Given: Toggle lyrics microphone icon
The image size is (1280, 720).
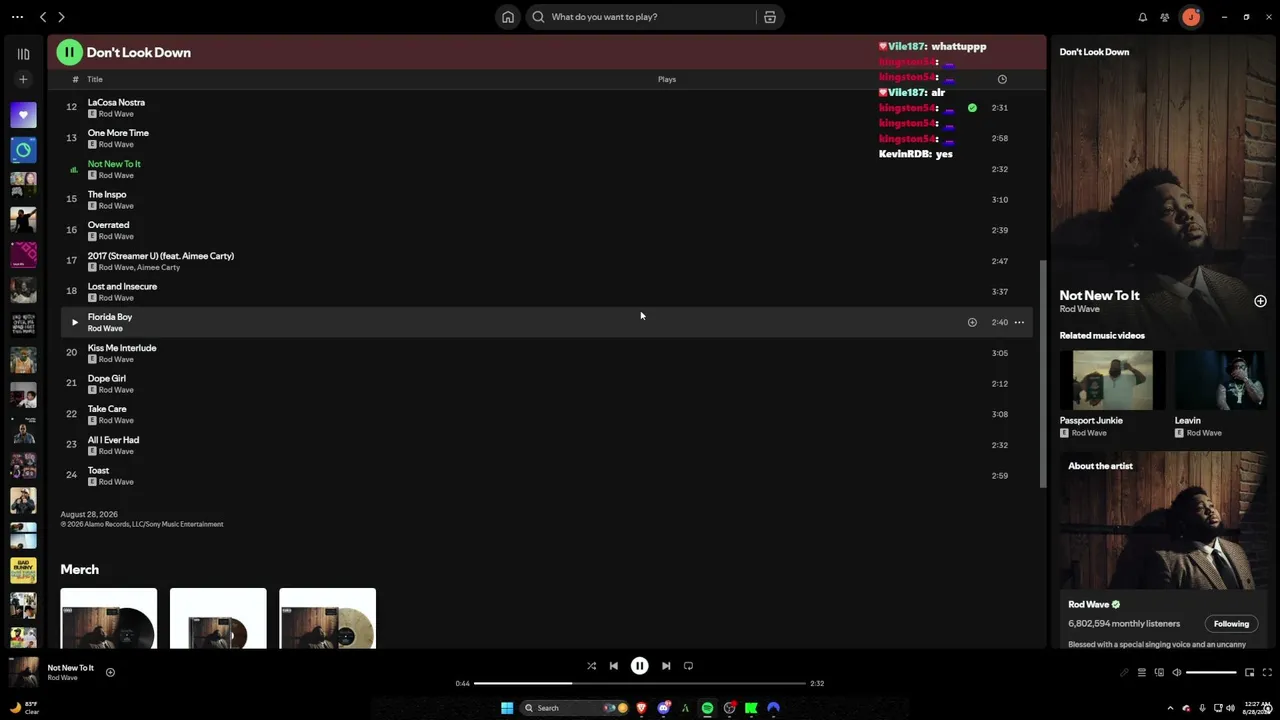Looking at the screenshot, I should [x=1124, y=673].
